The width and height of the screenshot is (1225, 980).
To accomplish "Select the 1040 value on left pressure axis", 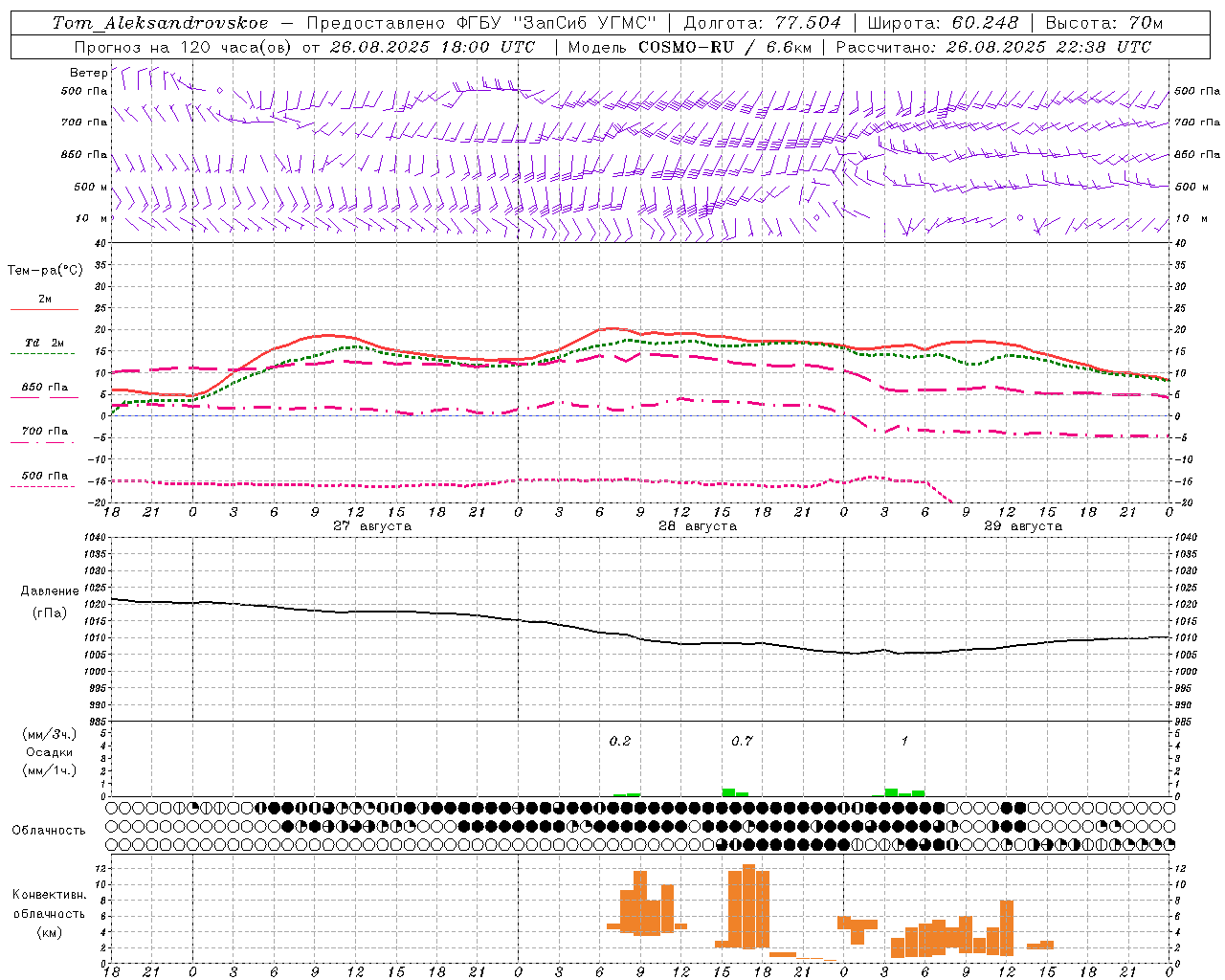I will point(94,537).
